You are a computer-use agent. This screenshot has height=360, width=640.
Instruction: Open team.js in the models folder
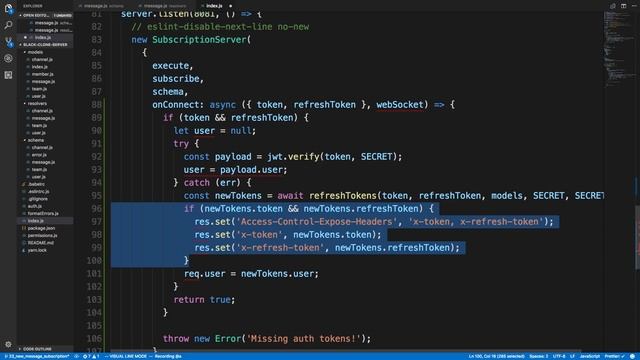click(39, 89)
